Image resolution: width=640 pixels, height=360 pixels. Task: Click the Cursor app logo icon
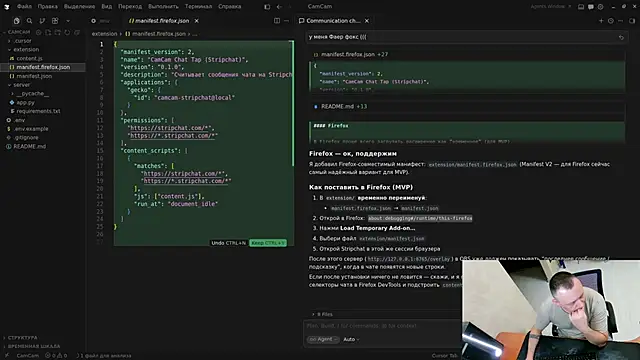(x=7, y=7)
